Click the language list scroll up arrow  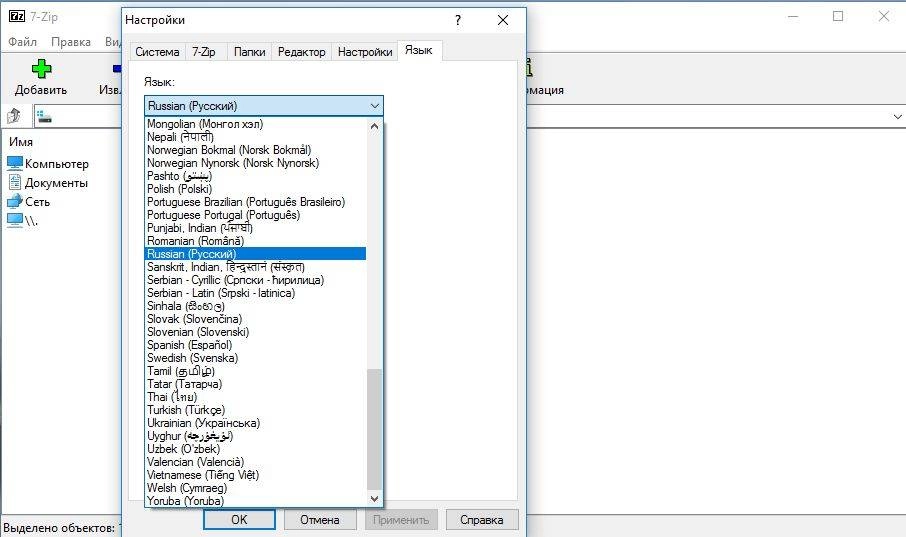coord(374,125)
